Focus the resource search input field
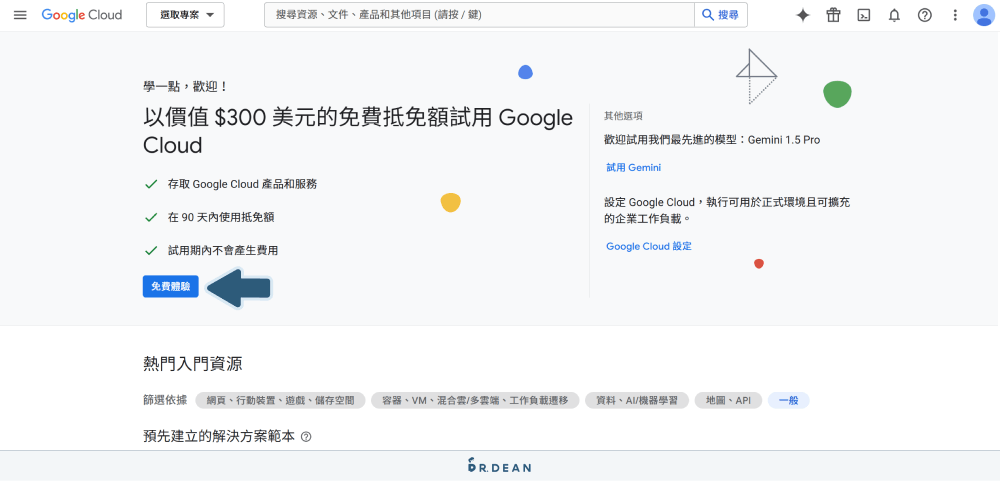1000x481 pixels. (x=479, y=15)
